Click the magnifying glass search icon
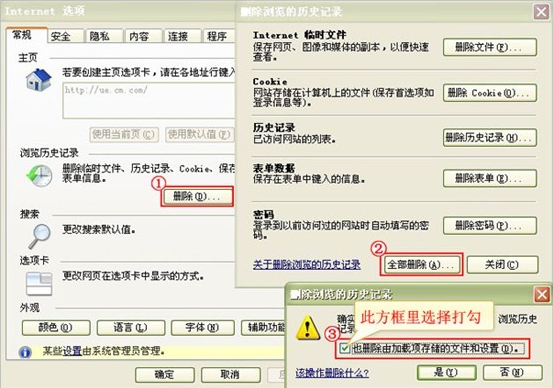This screenshot has height=388, width=553. coord(40,236)
